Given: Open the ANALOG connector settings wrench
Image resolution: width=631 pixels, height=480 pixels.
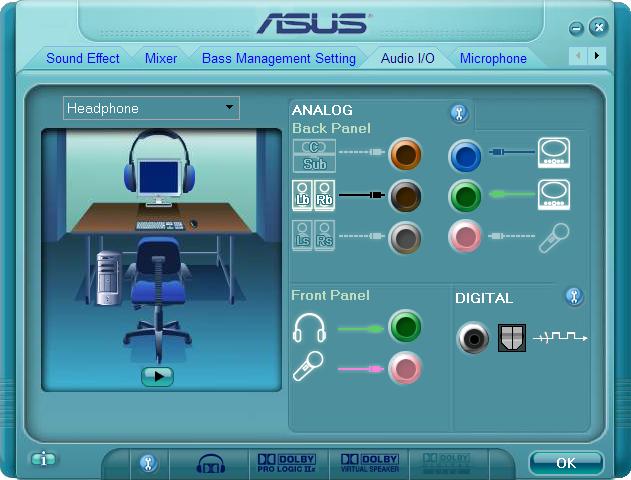Looking at the screenshot, I should click(x=459, y=113).
